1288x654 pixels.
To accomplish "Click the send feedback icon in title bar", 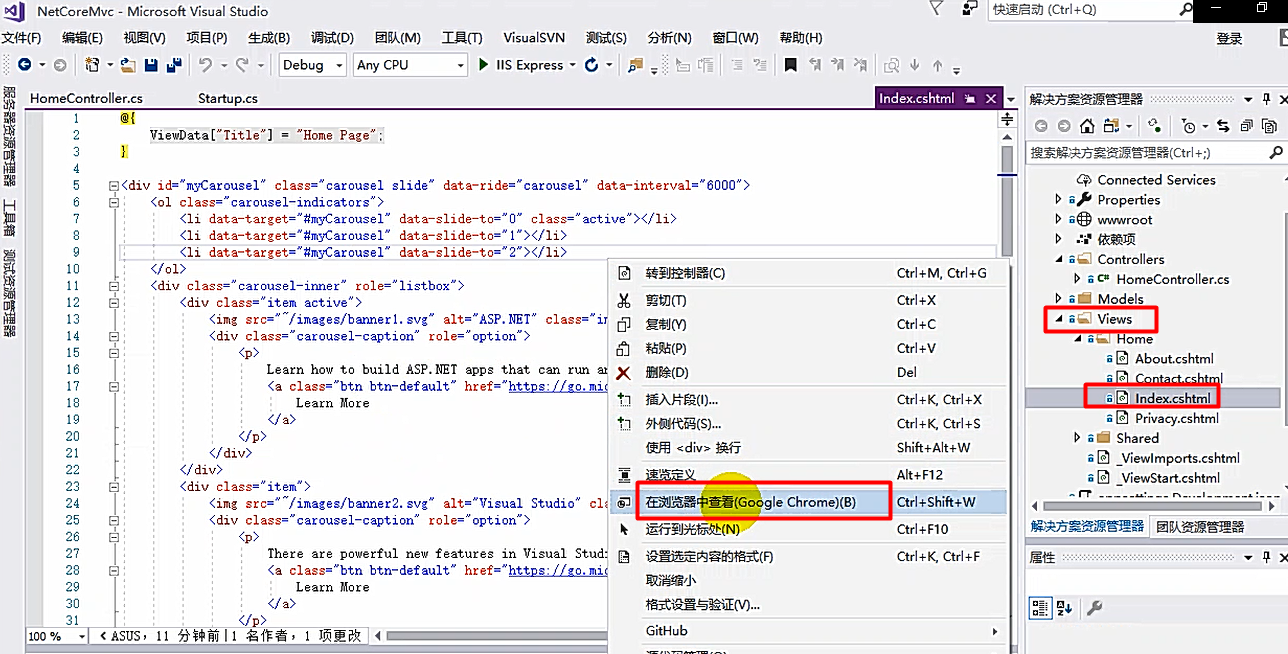I will pyautogui.click(x=968, y=9).
